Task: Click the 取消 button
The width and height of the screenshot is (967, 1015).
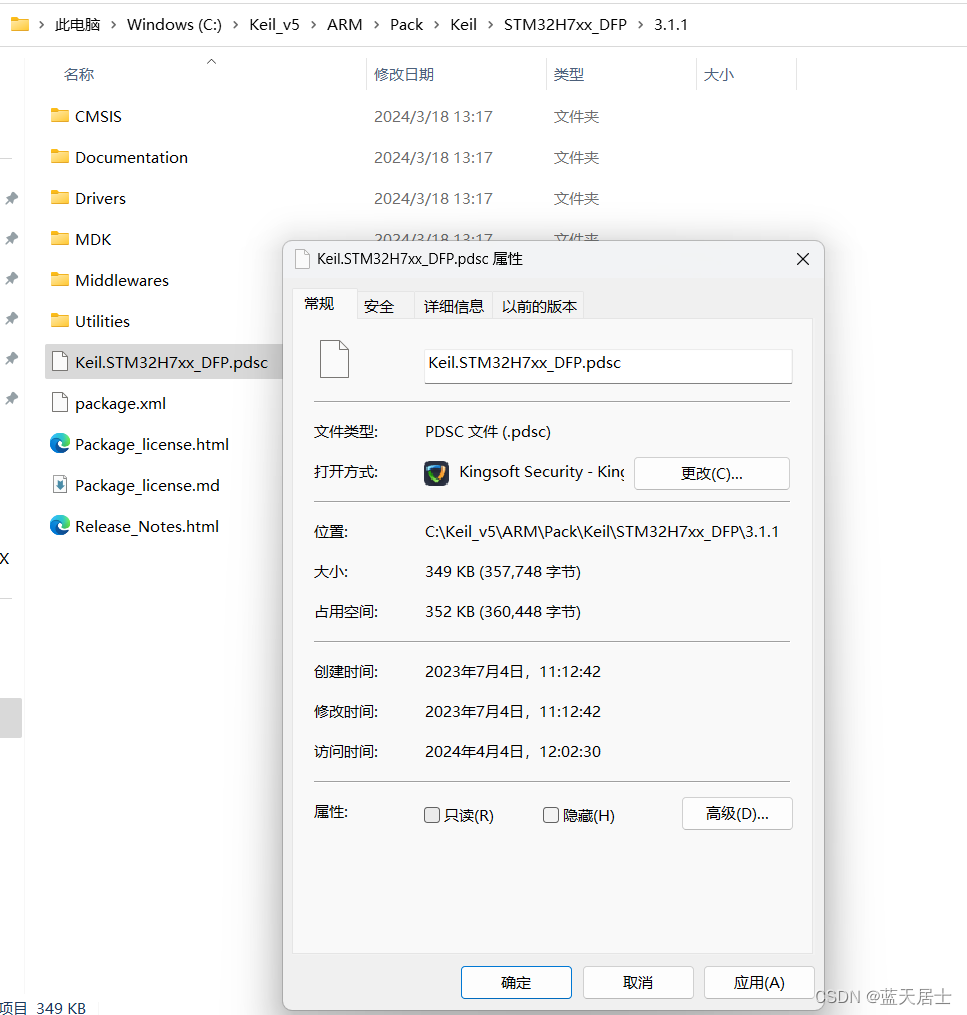Action: click(x=638, y=983)
